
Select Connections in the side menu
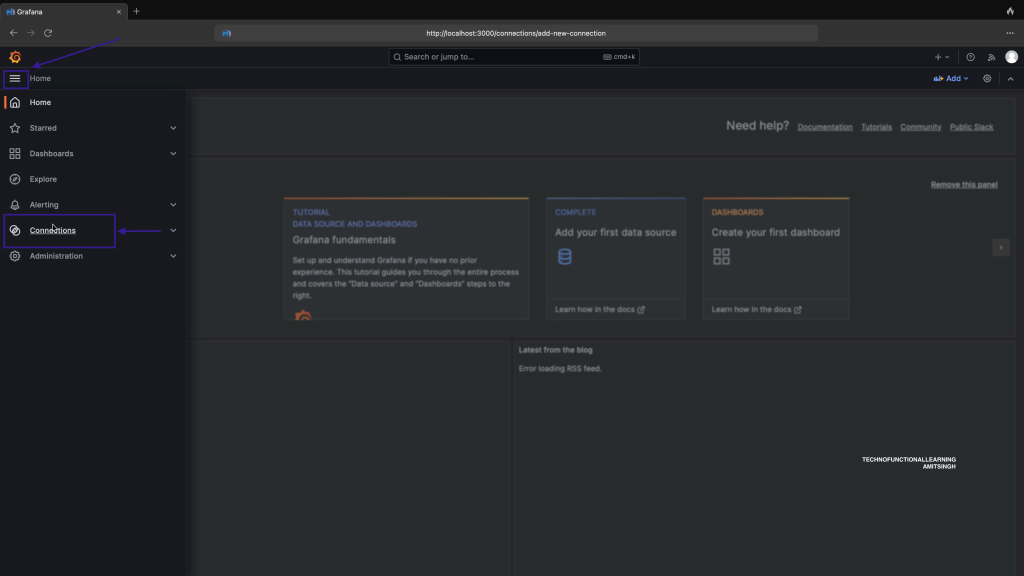(53, 230)
